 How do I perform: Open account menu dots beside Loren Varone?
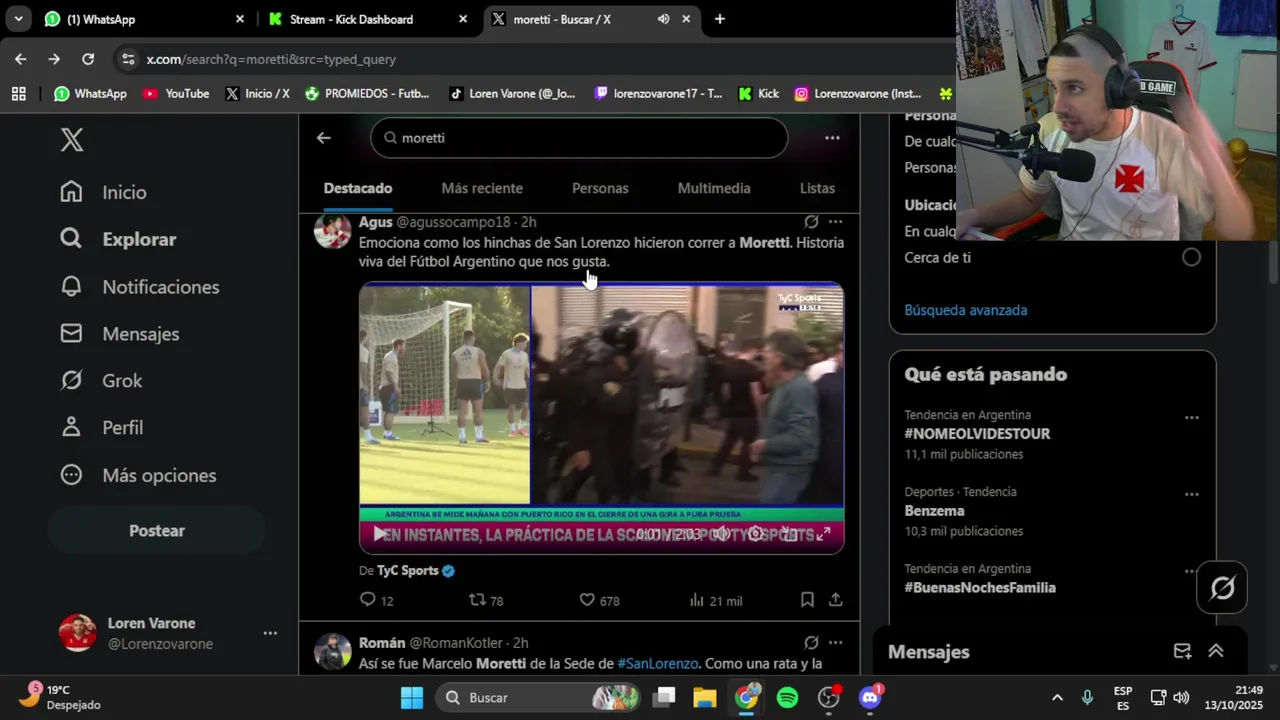[270, 633]
